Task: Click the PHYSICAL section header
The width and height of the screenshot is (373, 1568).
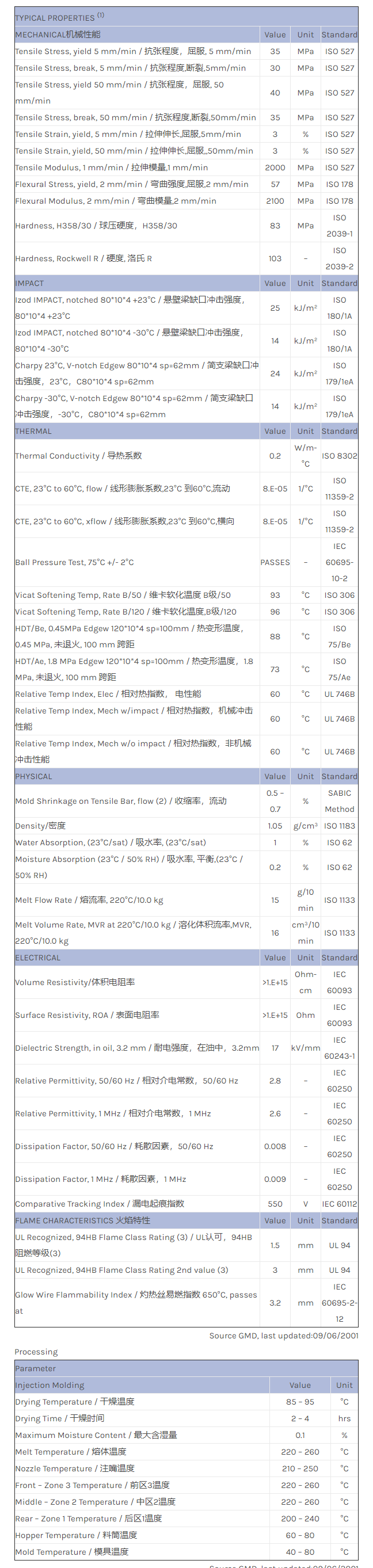Action: click(34, 776)
